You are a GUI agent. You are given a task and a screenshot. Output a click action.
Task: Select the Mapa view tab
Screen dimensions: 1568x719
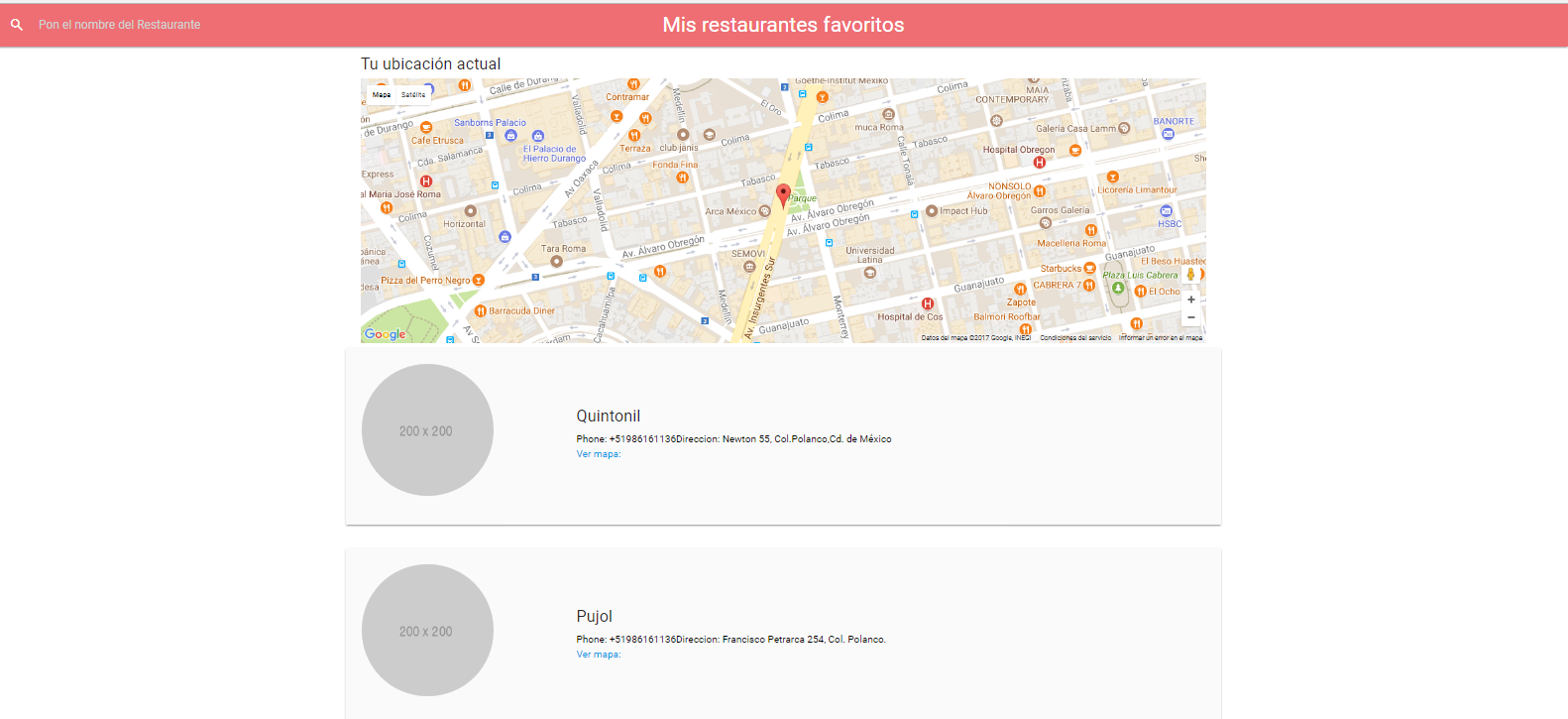382,95
